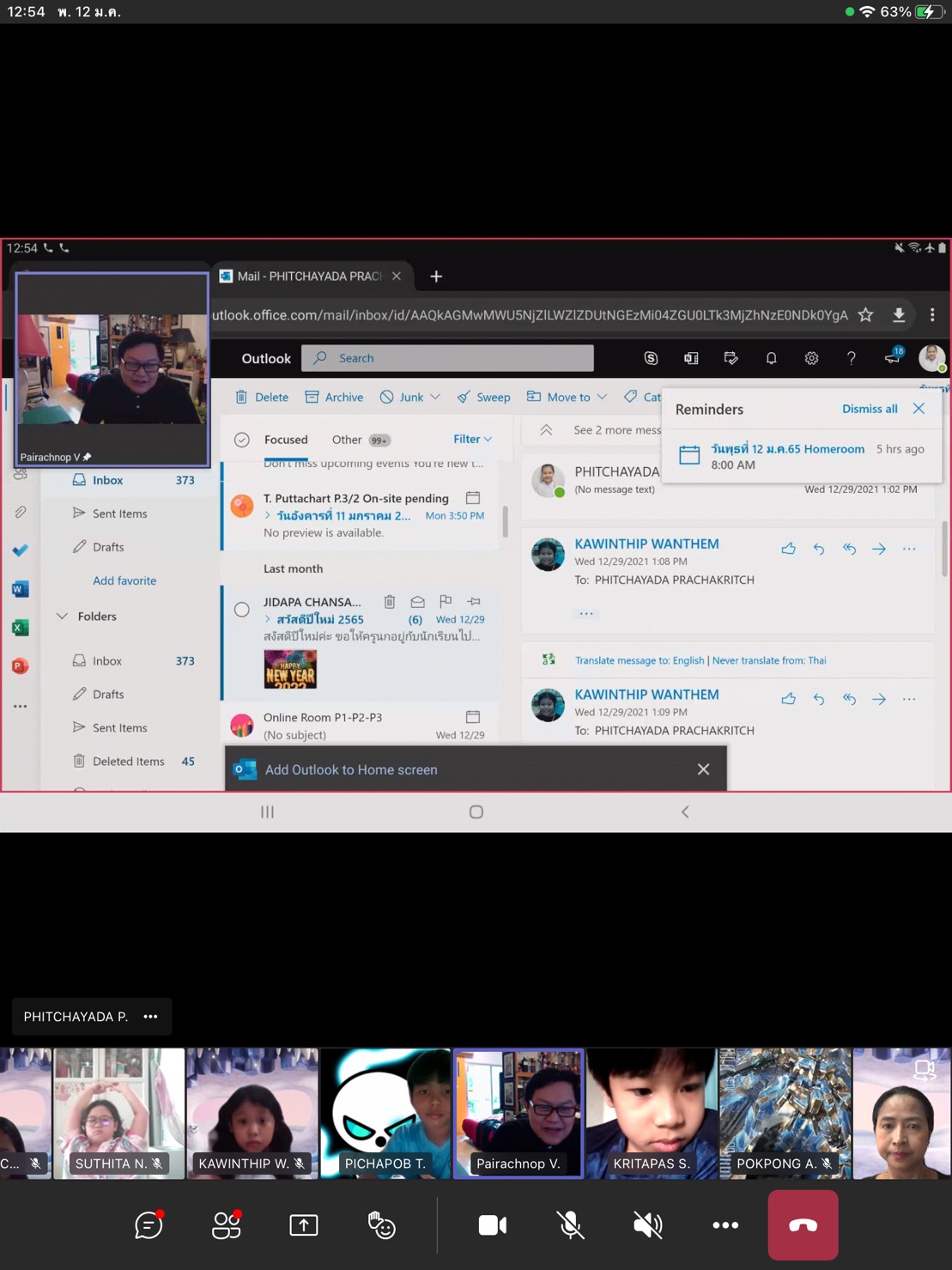Select Pairachnop V. participant video tile
This screenshot has height=1270, width=952.
(518, 1112)
